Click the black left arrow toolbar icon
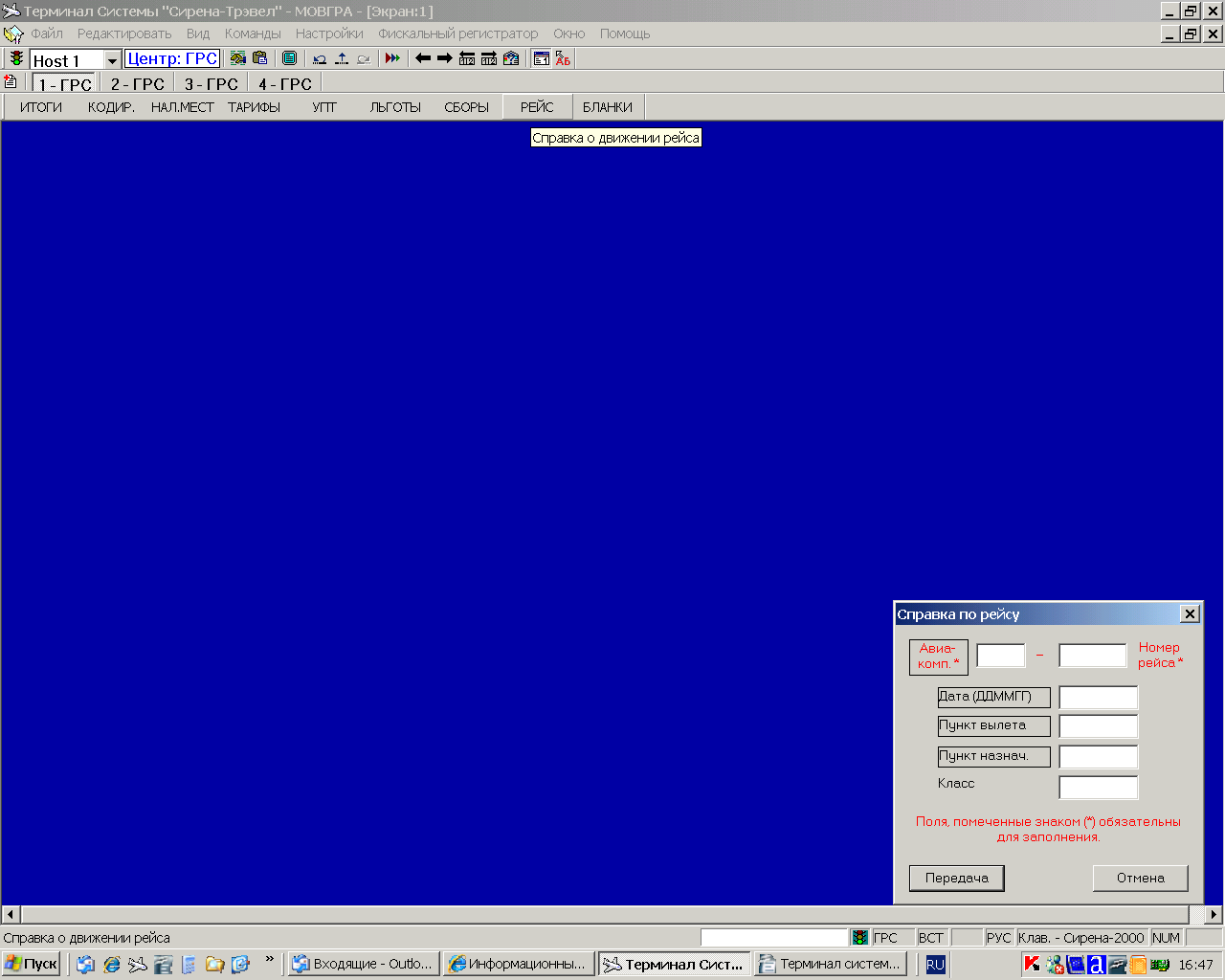Image resolution: width=1225 pixels, height=980 pixels. pos(423,58)
